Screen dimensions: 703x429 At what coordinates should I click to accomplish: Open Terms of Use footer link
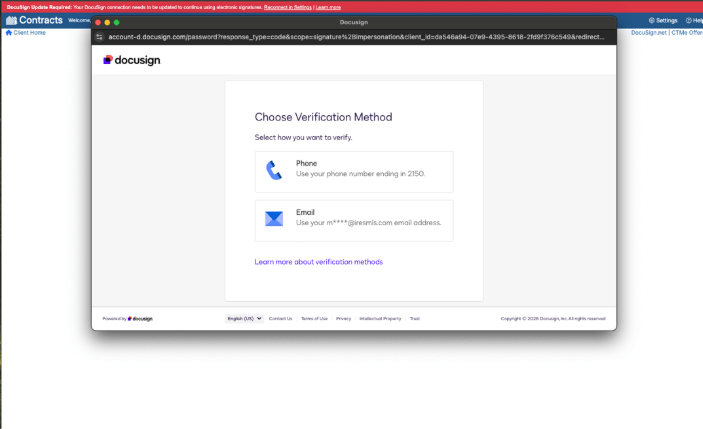(314, 318)
